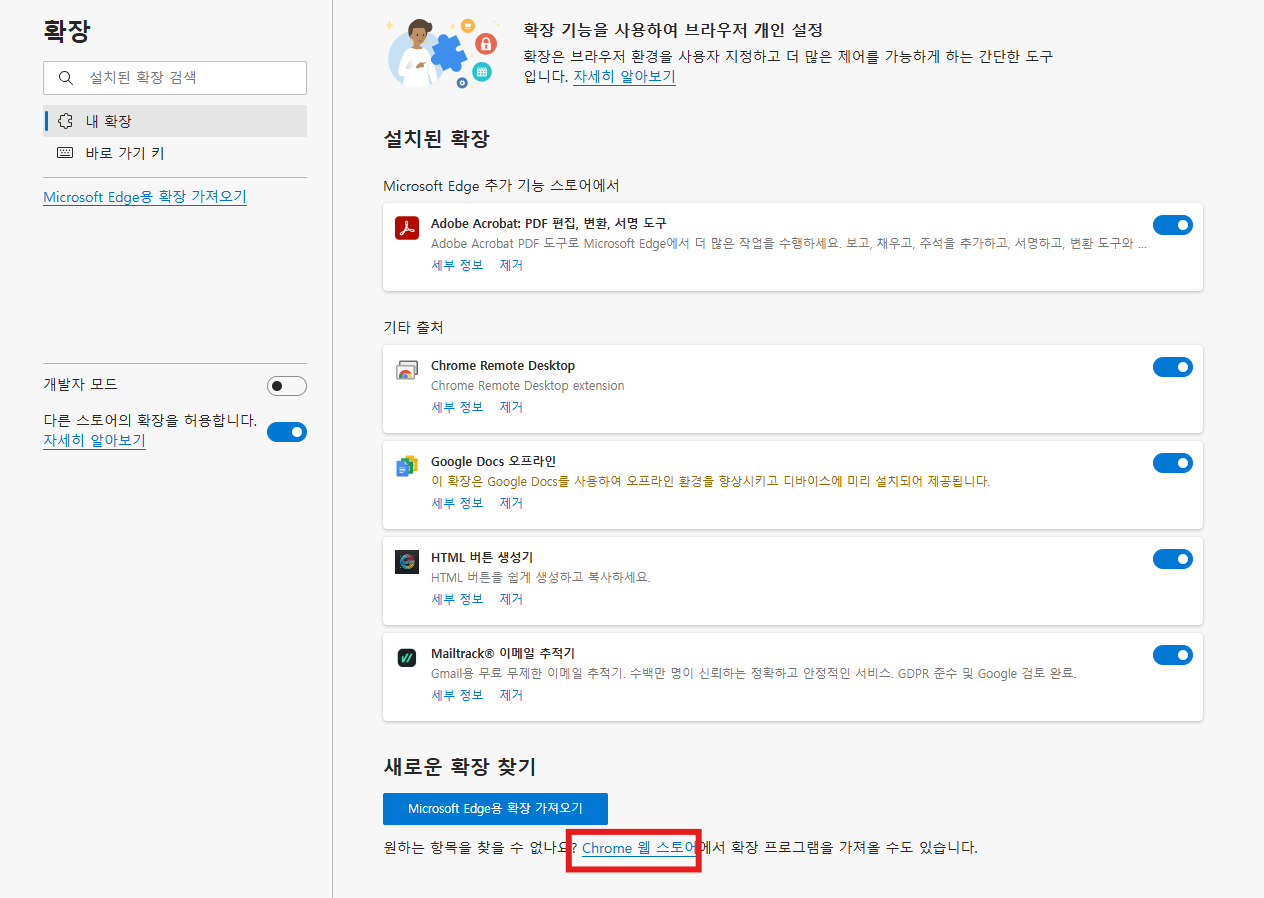Click the 기타 출처 section label
Screen dimensions: 1264x898
(x=412, y=327)
